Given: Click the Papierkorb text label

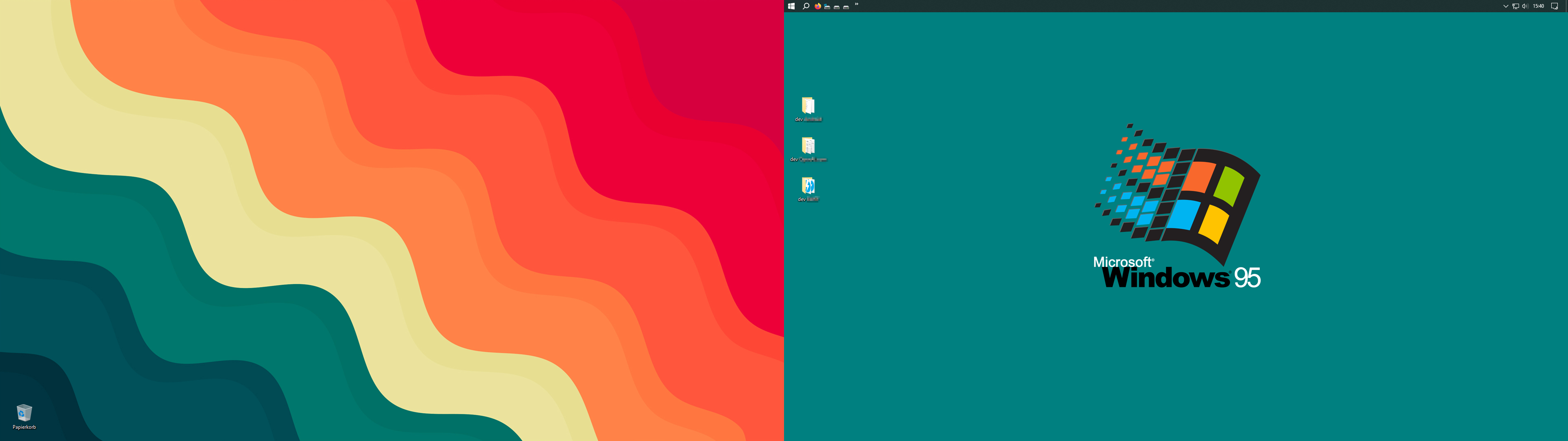Looking at the screenshot, I should tap(24, 428).
